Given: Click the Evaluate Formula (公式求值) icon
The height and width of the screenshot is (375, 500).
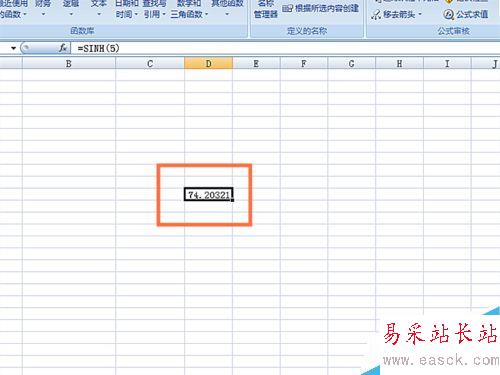Looking at the screenshot, I should [x=448, y=15].
